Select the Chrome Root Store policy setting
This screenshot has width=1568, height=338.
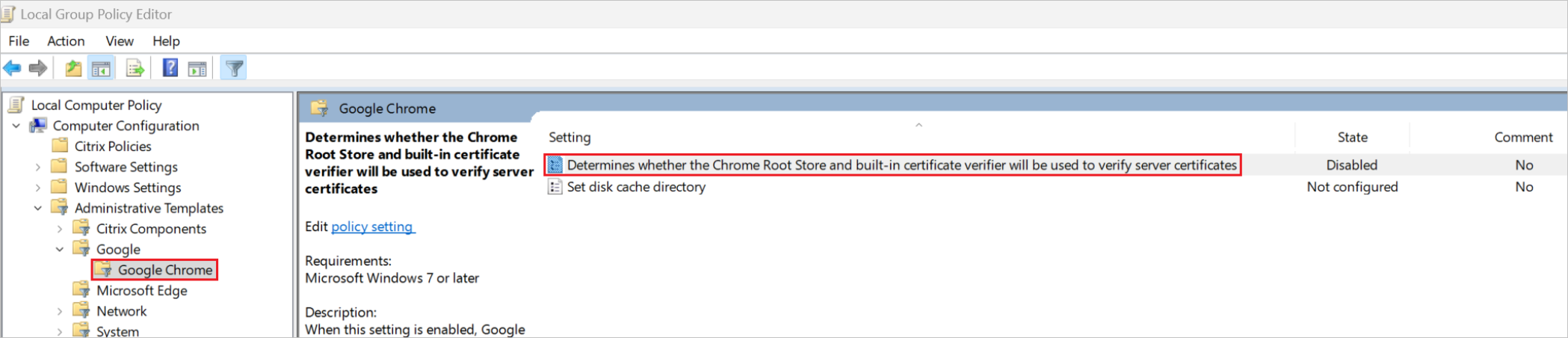[893, 165]
